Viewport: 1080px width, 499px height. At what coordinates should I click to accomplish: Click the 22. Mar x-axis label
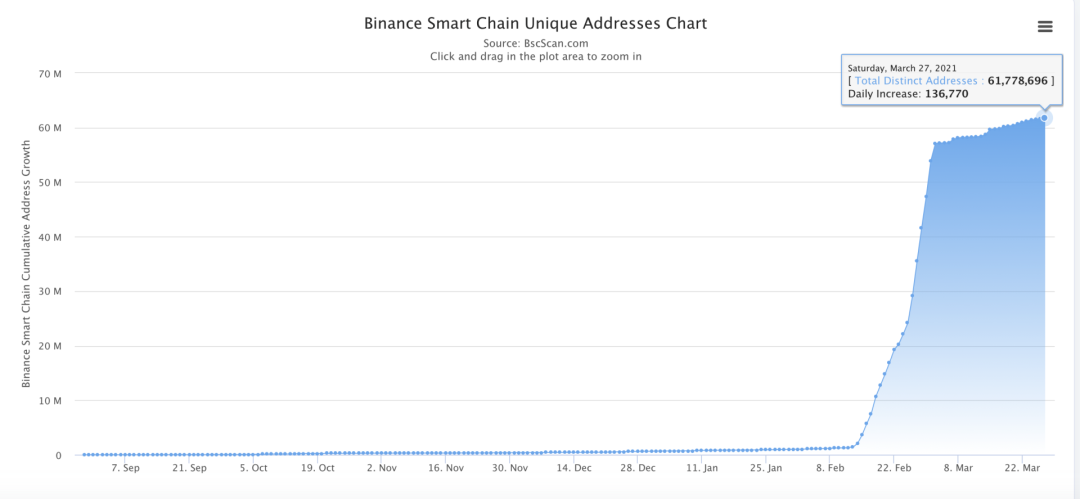(x=1023, y=468)
